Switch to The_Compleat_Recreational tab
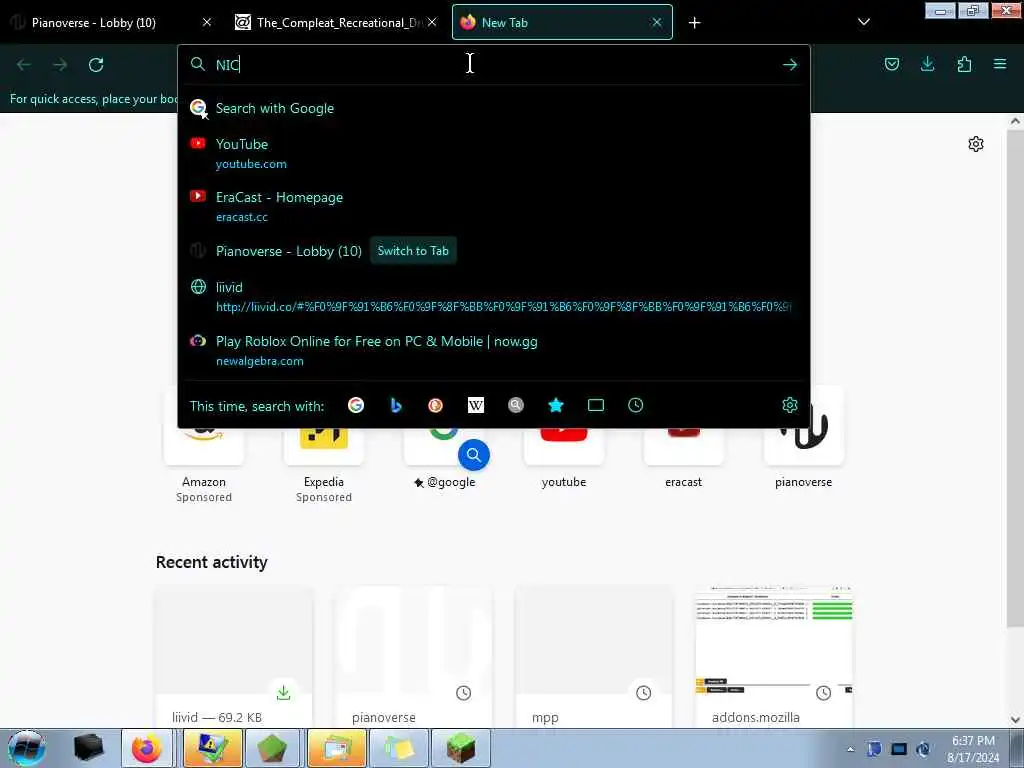 coord(336,22)
